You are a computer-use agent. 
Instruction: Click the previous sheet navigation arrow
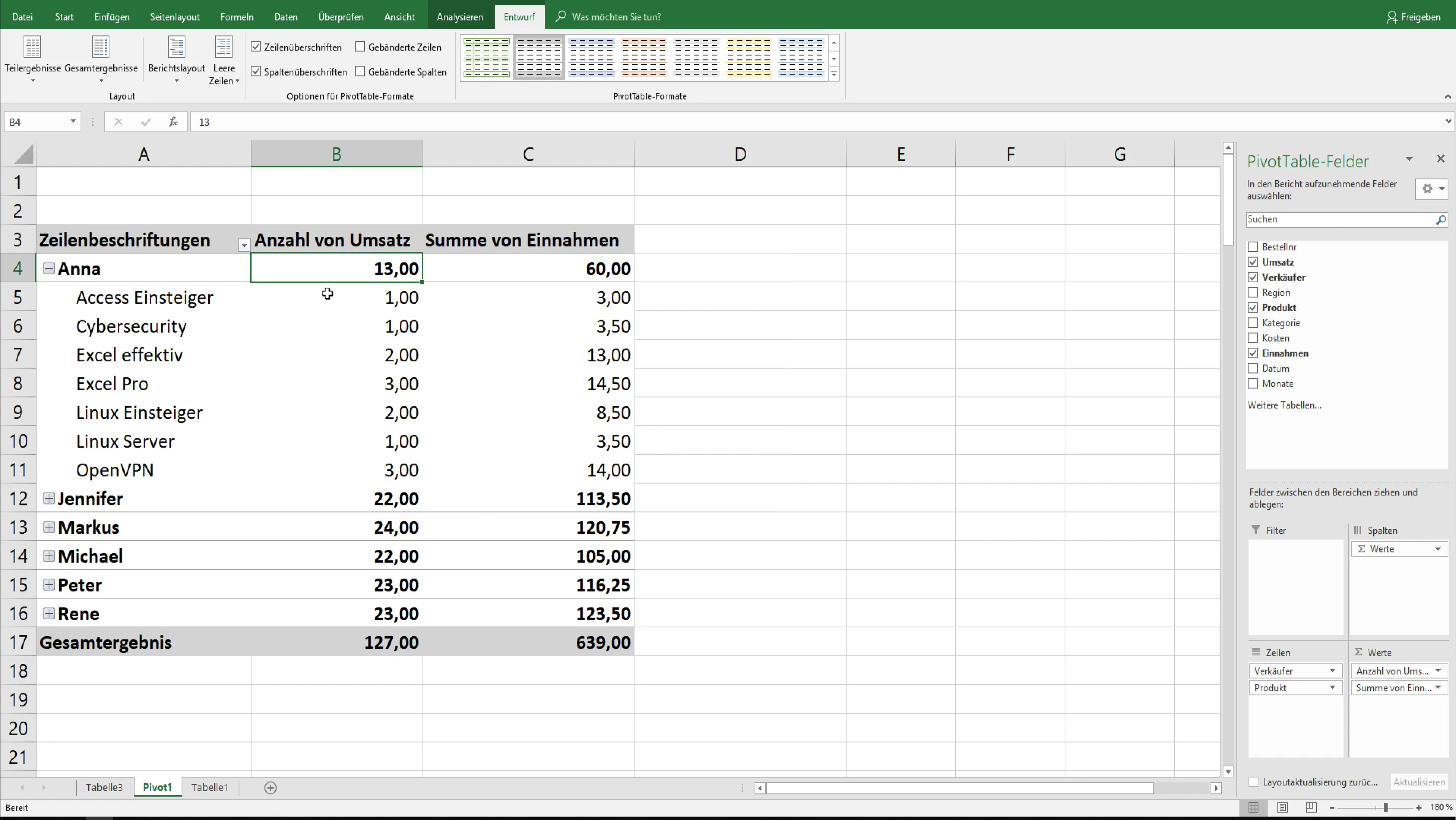[x=22, y=787]
